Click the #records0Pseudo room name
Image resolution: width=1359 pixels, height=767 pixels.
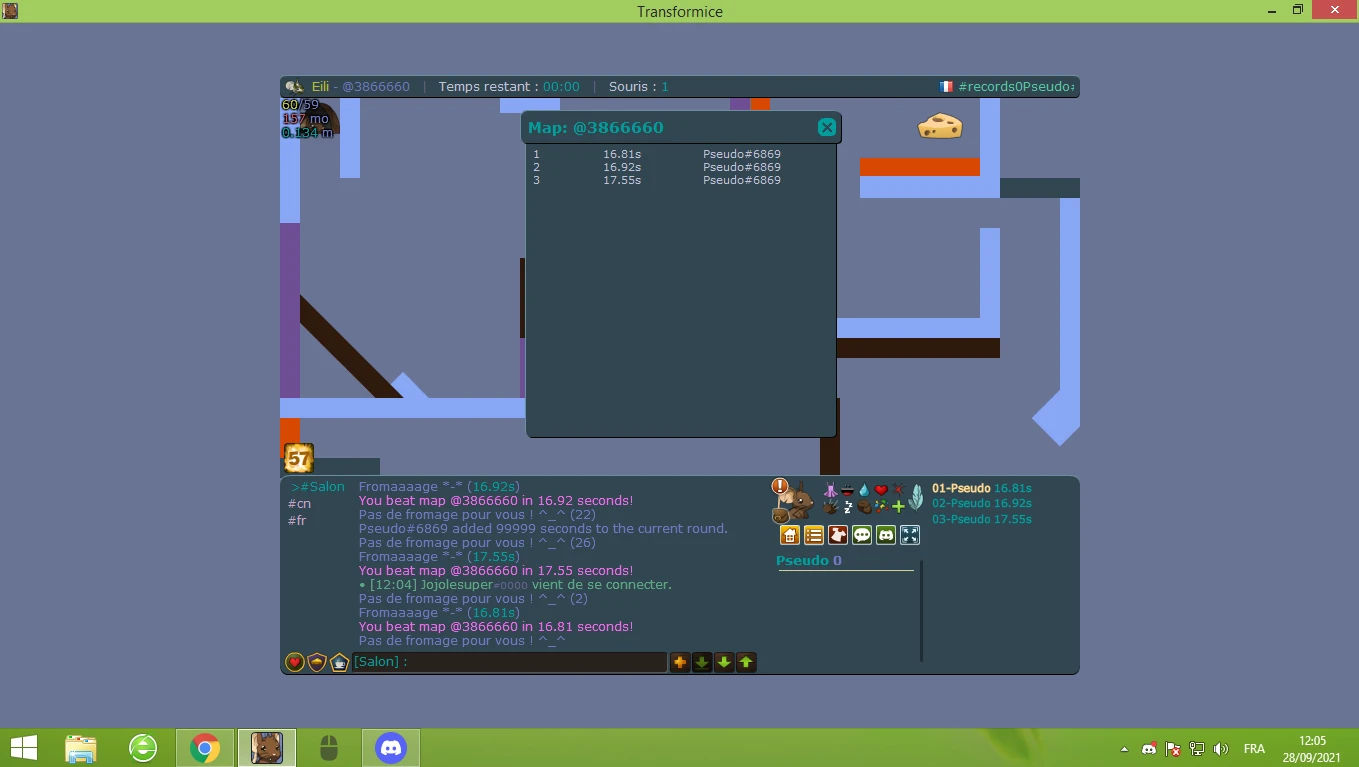1016,87
